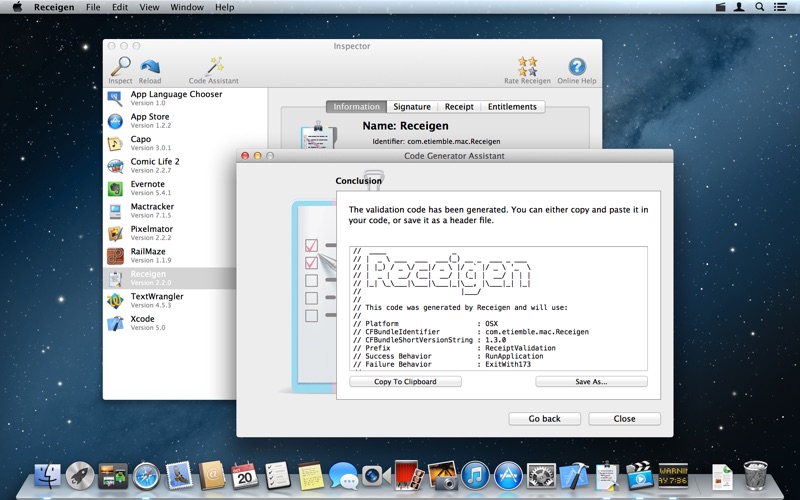
Task: Open iTunes from the Dock
Action: click(475, 475)
